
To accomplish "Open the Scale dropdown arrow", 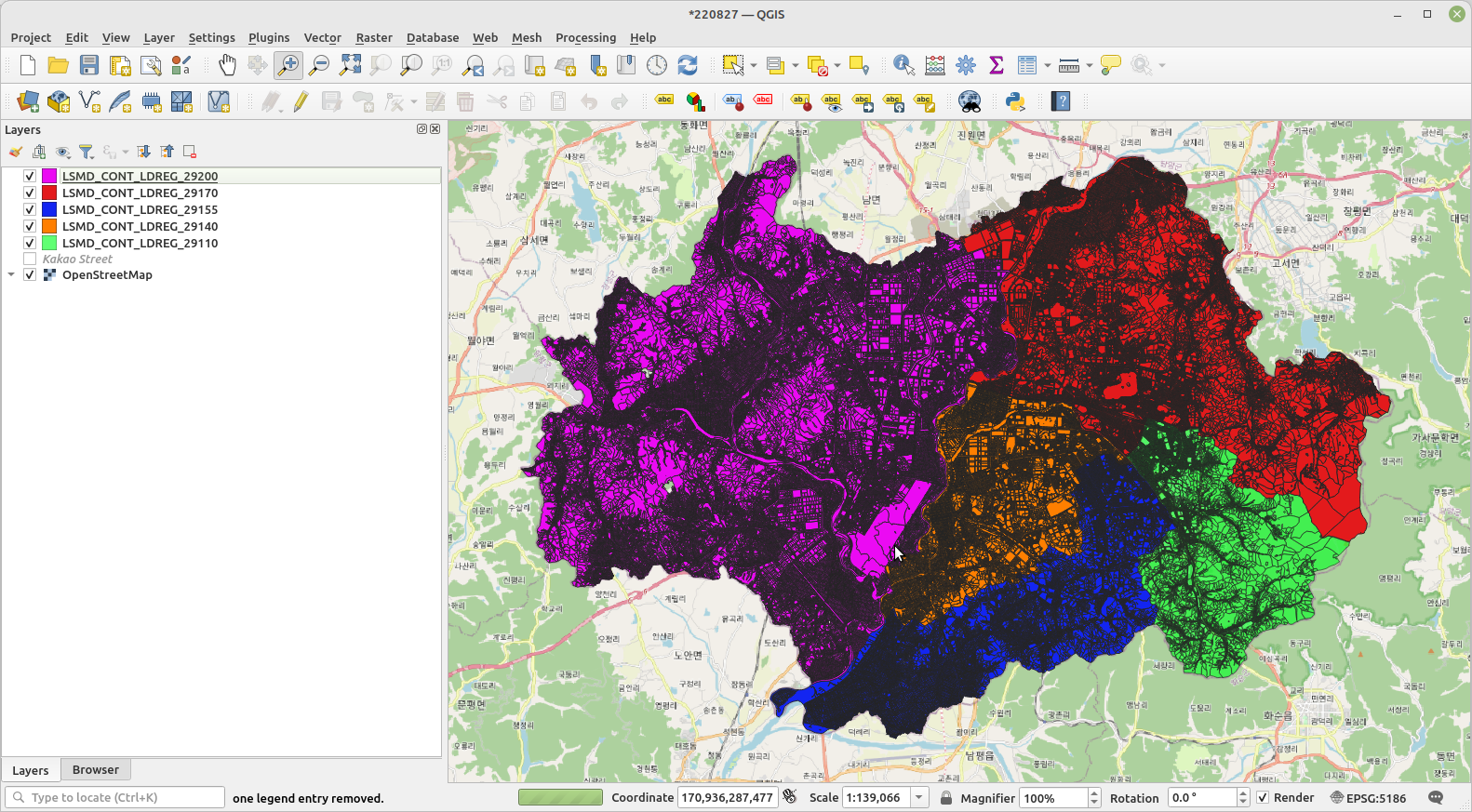I will pos(919,798).
